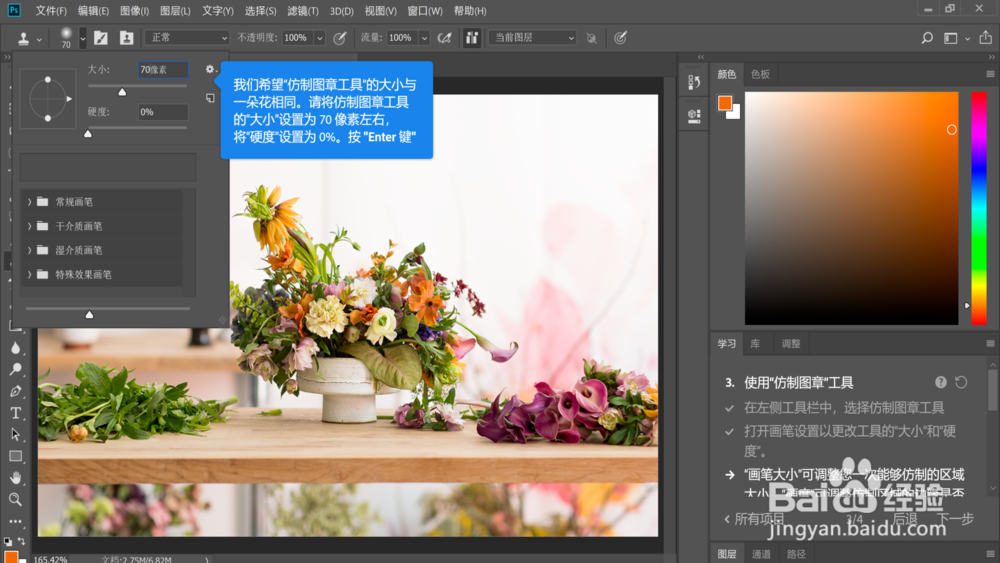The image size is (1000, 563).
Task: Open the Color panel options menu
Action: [990, 74]
